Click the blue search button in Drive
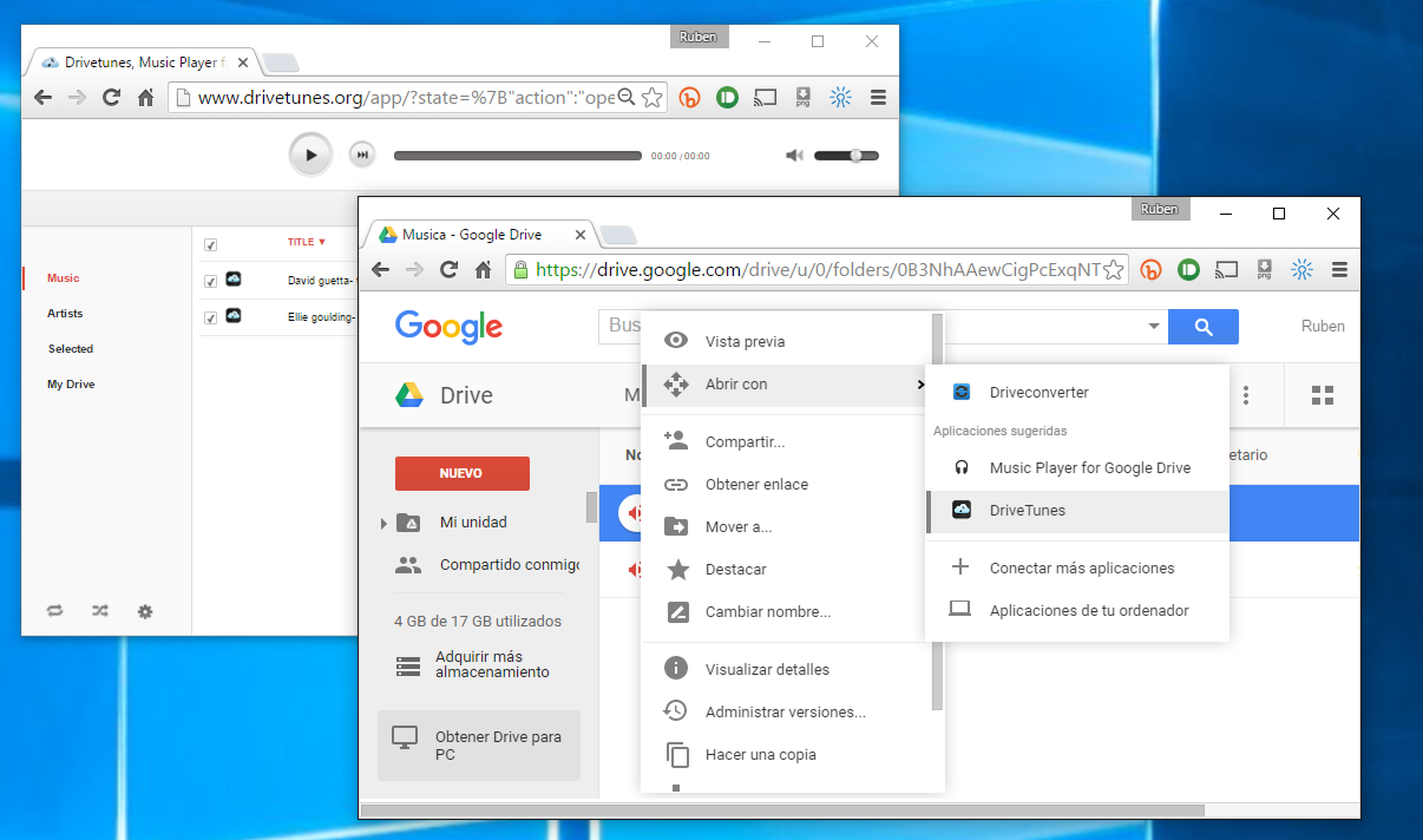1423x840 pixels. 1203,326
